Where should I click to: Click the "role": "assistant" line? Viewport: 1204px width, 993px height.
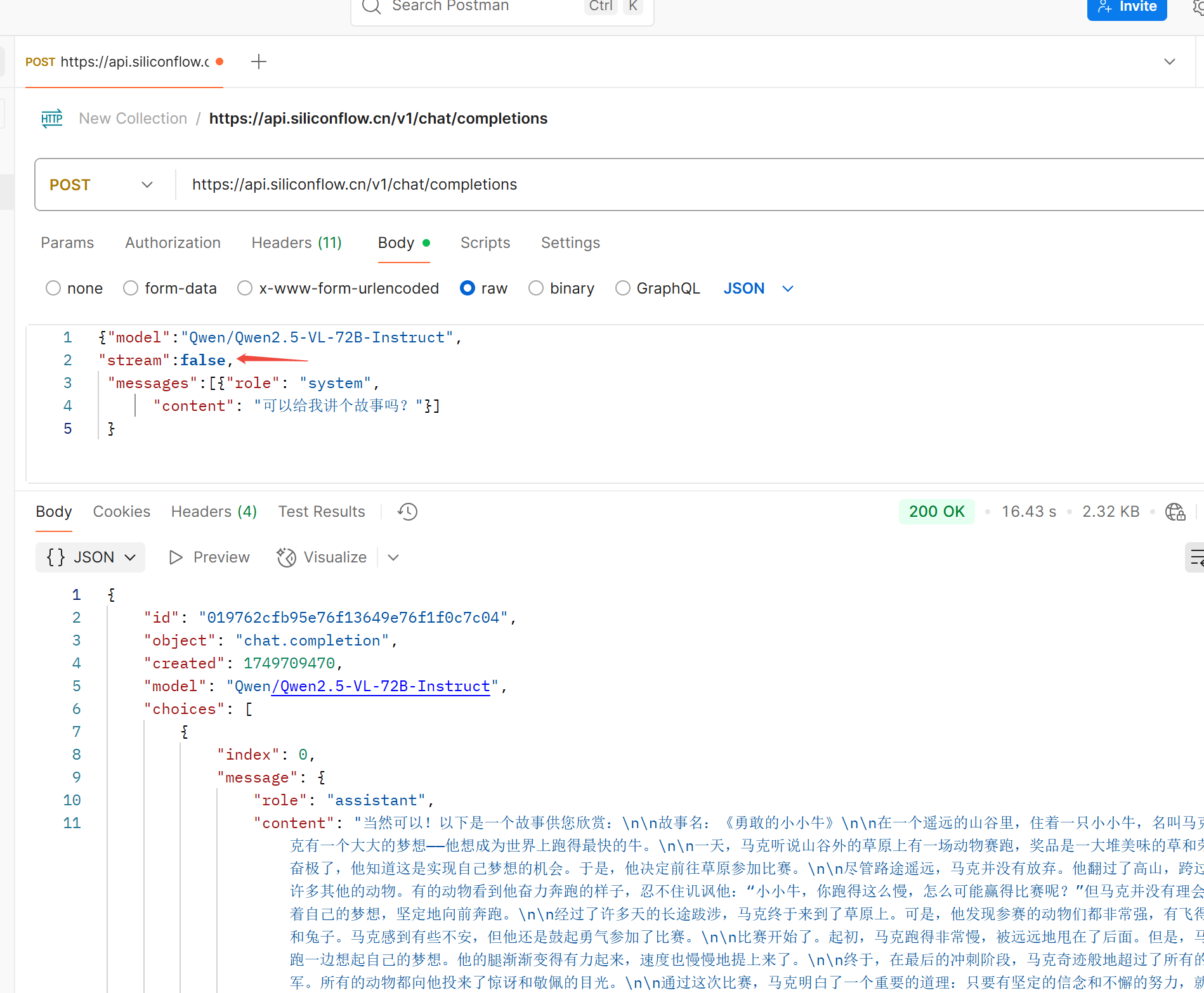tap(344, 800)
